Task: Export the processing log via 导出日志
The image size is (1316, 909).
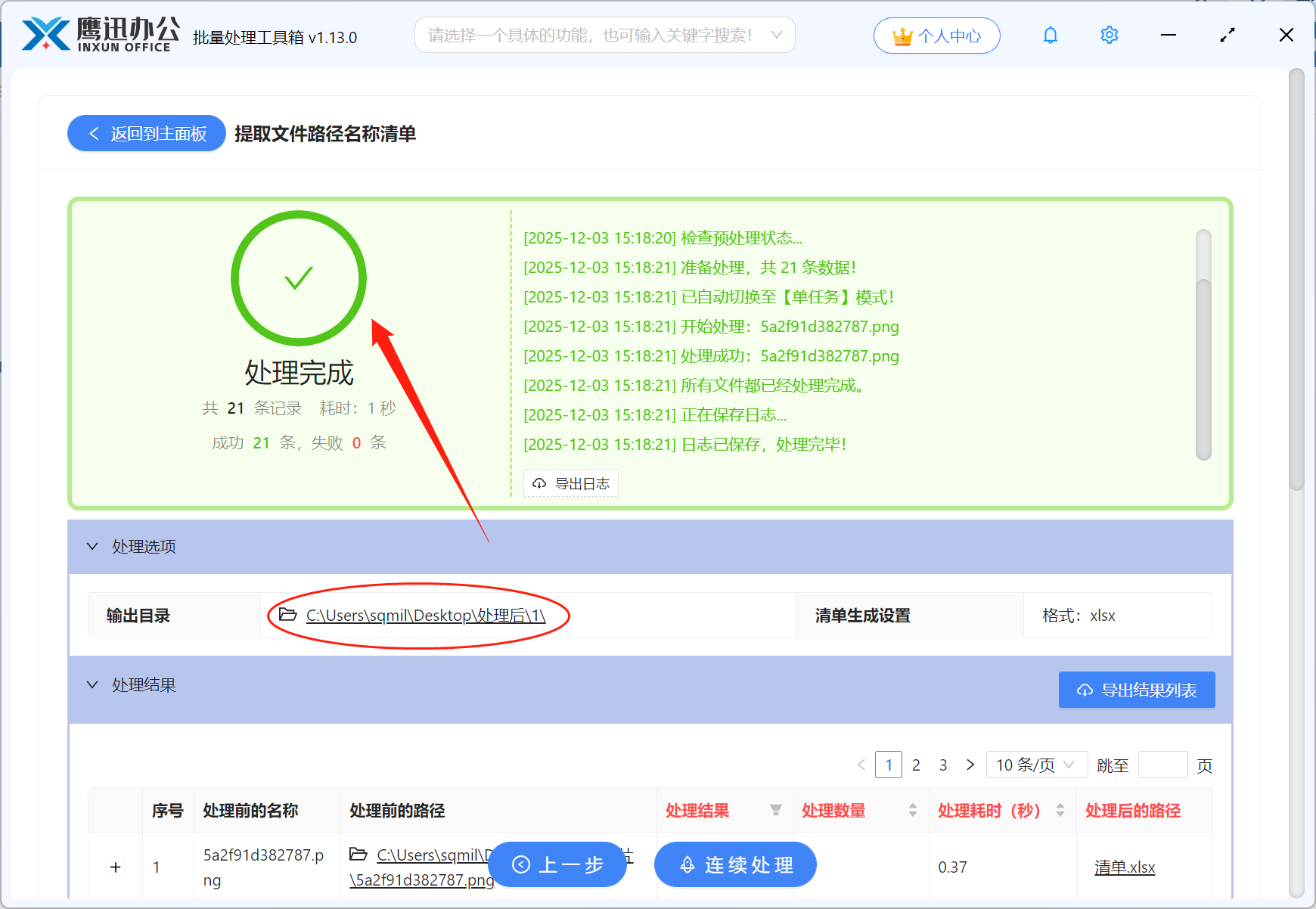Action: click(x=570, y=483)
